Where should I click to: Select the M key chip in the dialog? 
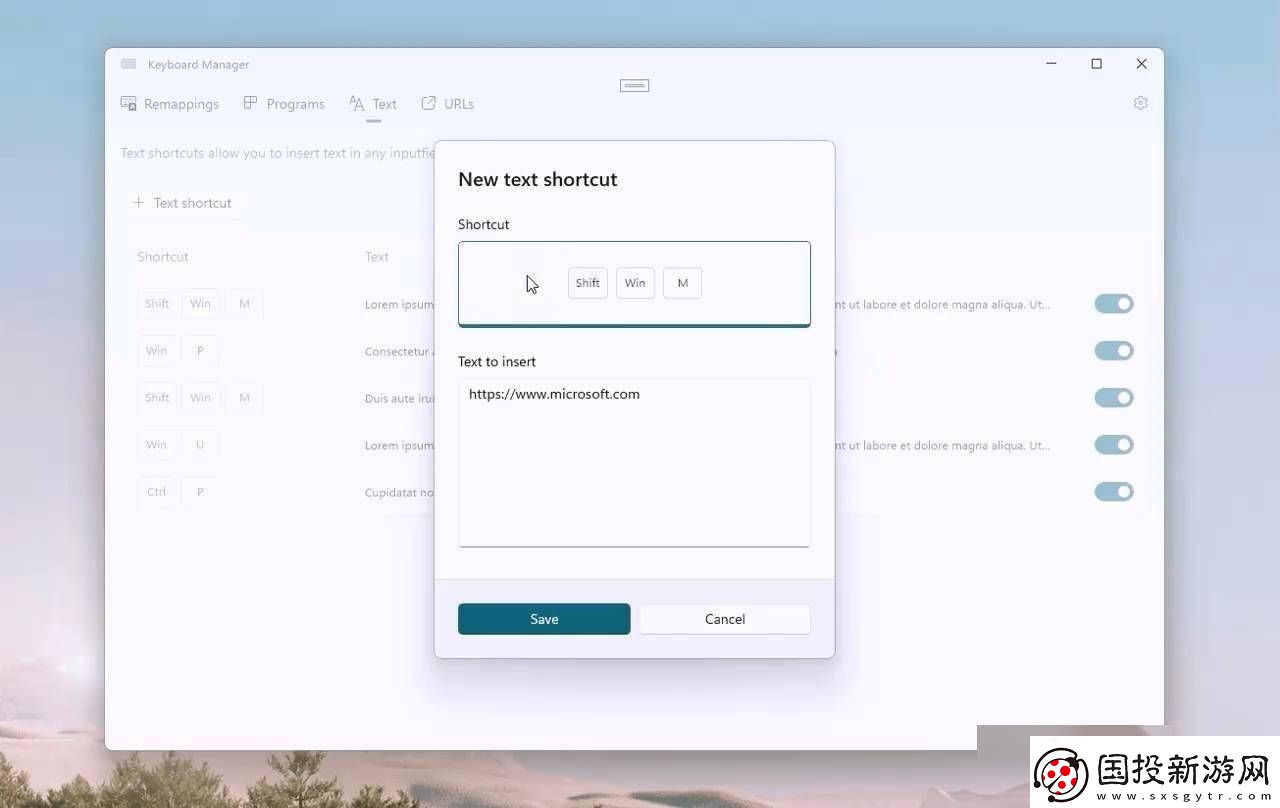(x=682, y=283)
